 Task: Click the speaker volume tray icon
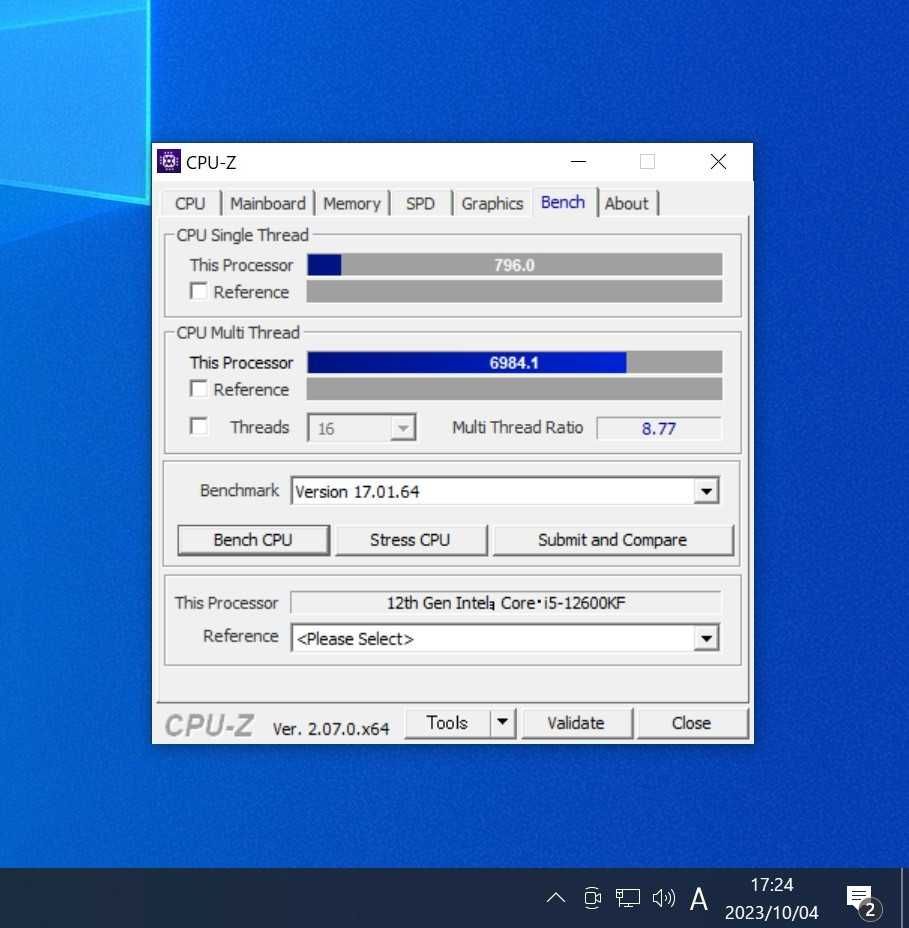click(x=663, y=898)
